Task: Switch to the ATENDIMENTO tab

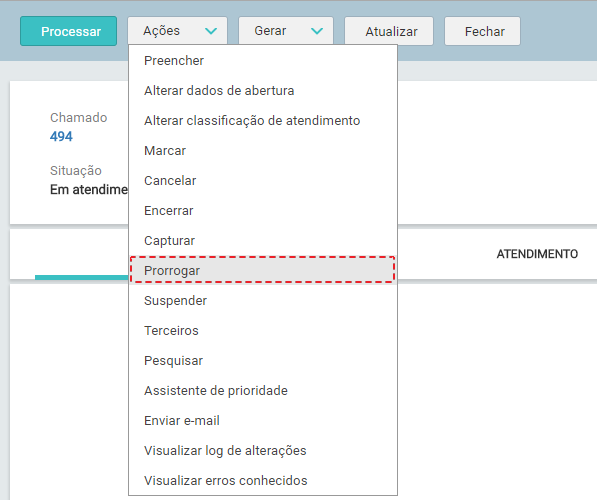Action: pyautogui.click(x=537, y=254)
